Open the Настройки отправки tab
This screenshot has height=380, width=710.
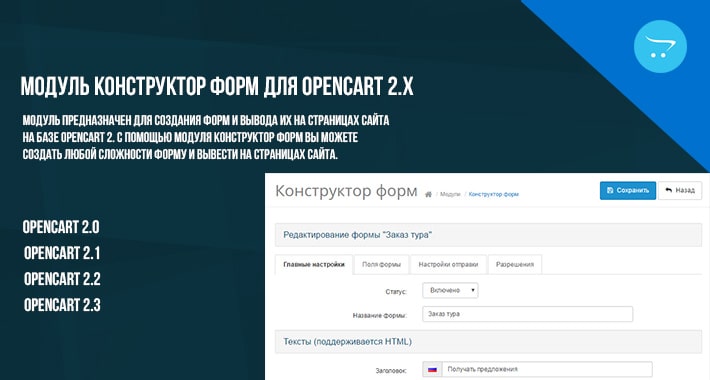coord(448,265)
